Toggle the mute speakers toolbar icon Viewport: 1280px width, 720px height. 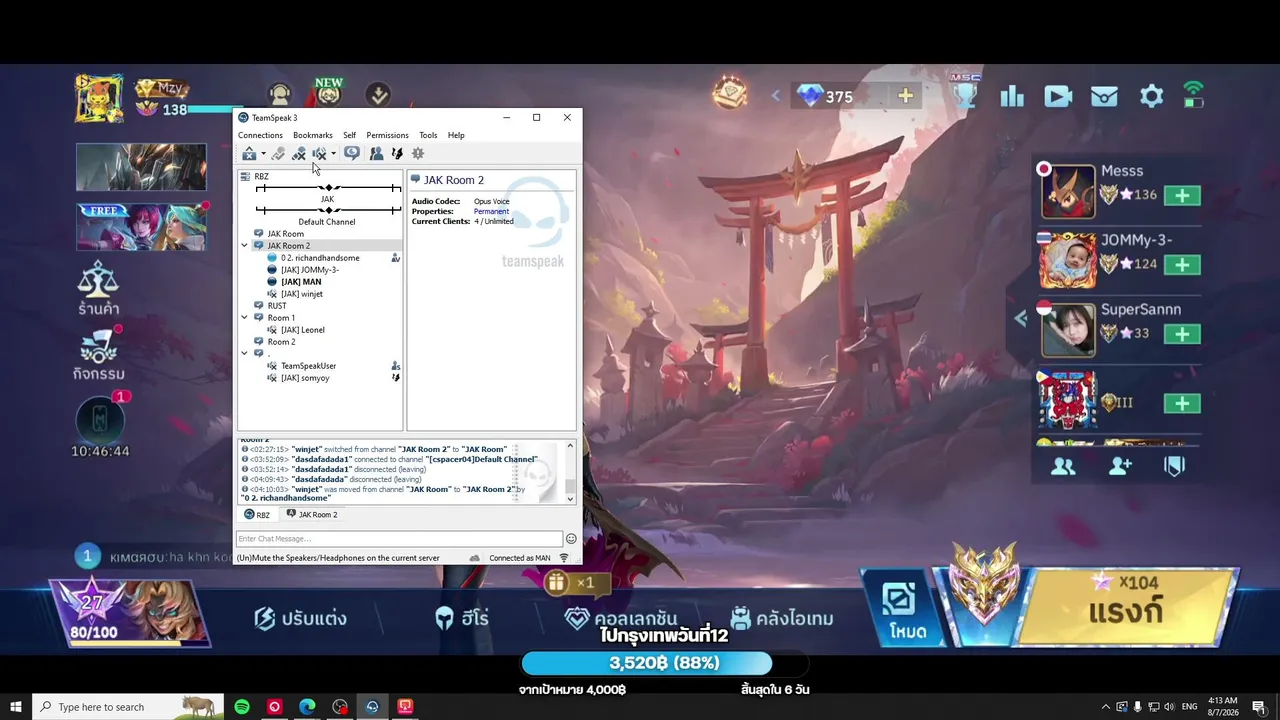pos(319,154)
